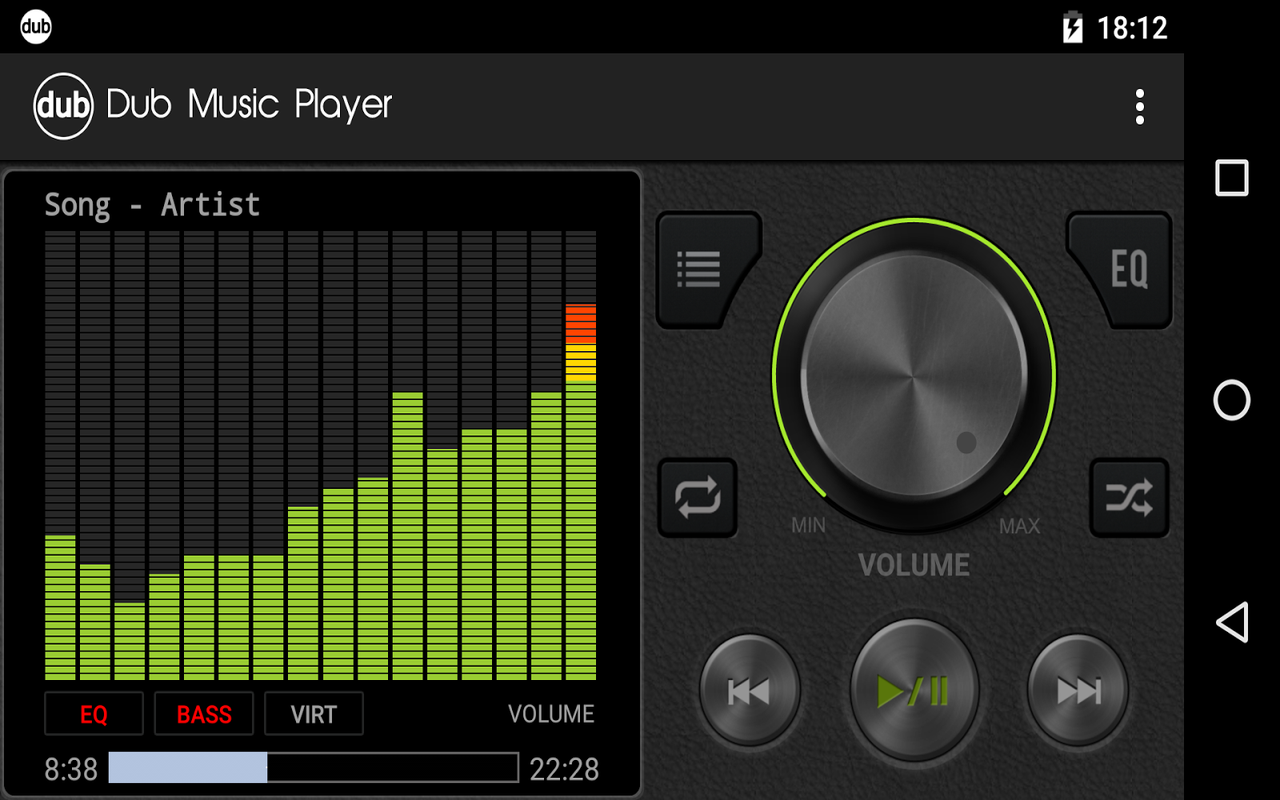Click the round volume knob
The image size is (1280, 800).
[914, 375]
